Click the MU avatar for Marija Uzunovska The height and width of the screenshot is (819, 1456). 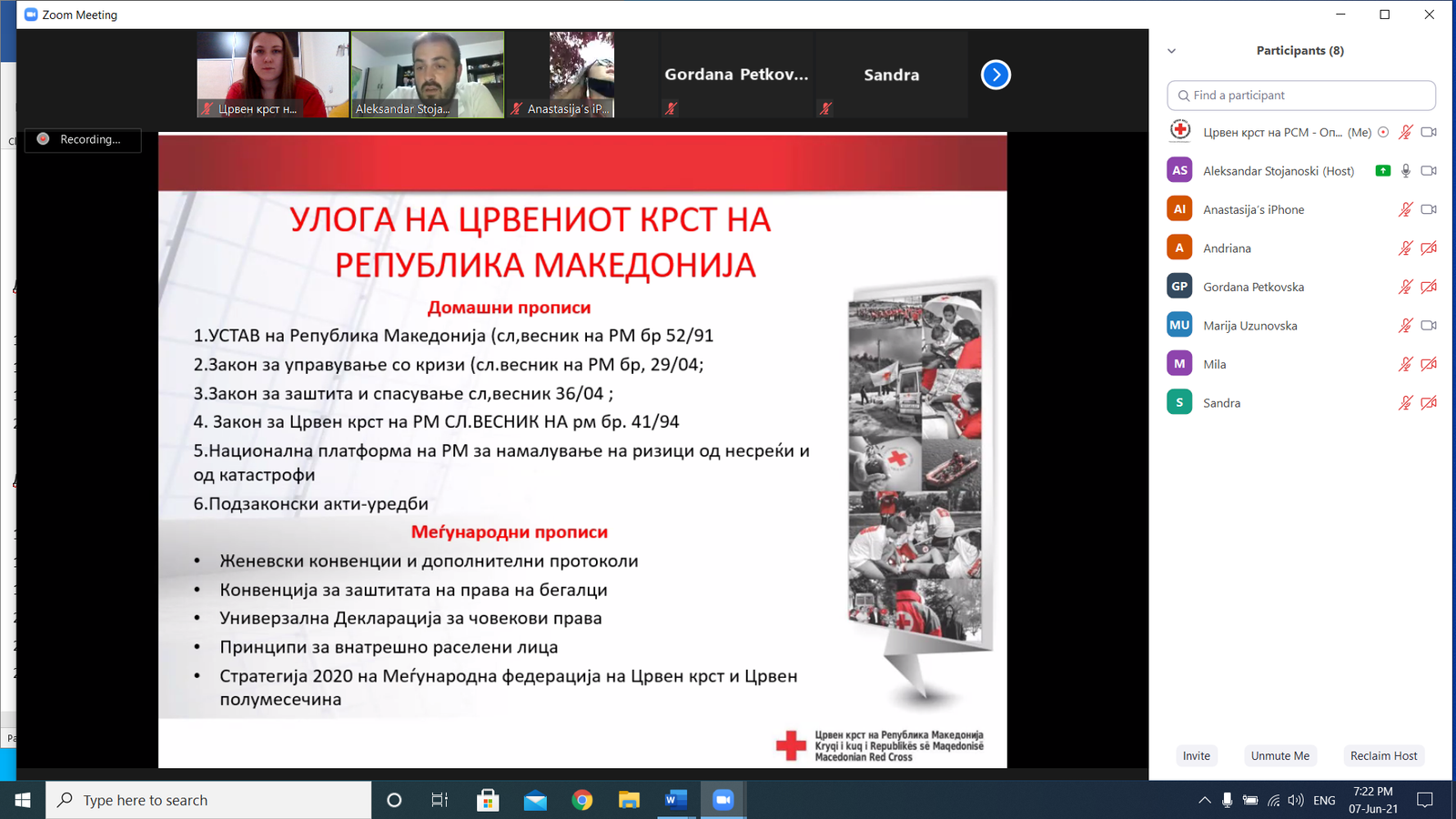pos(1179,326)
